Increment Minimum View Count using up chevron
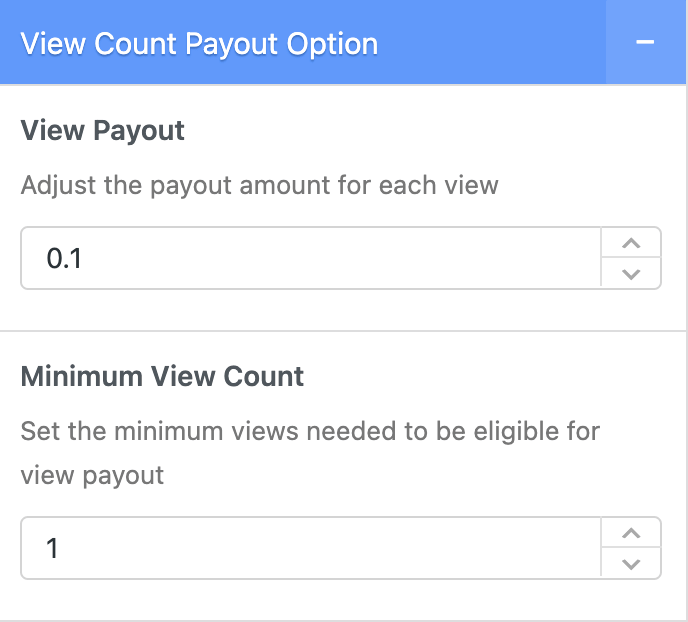Screen dimensions: 688x622 tap(630, 533)
